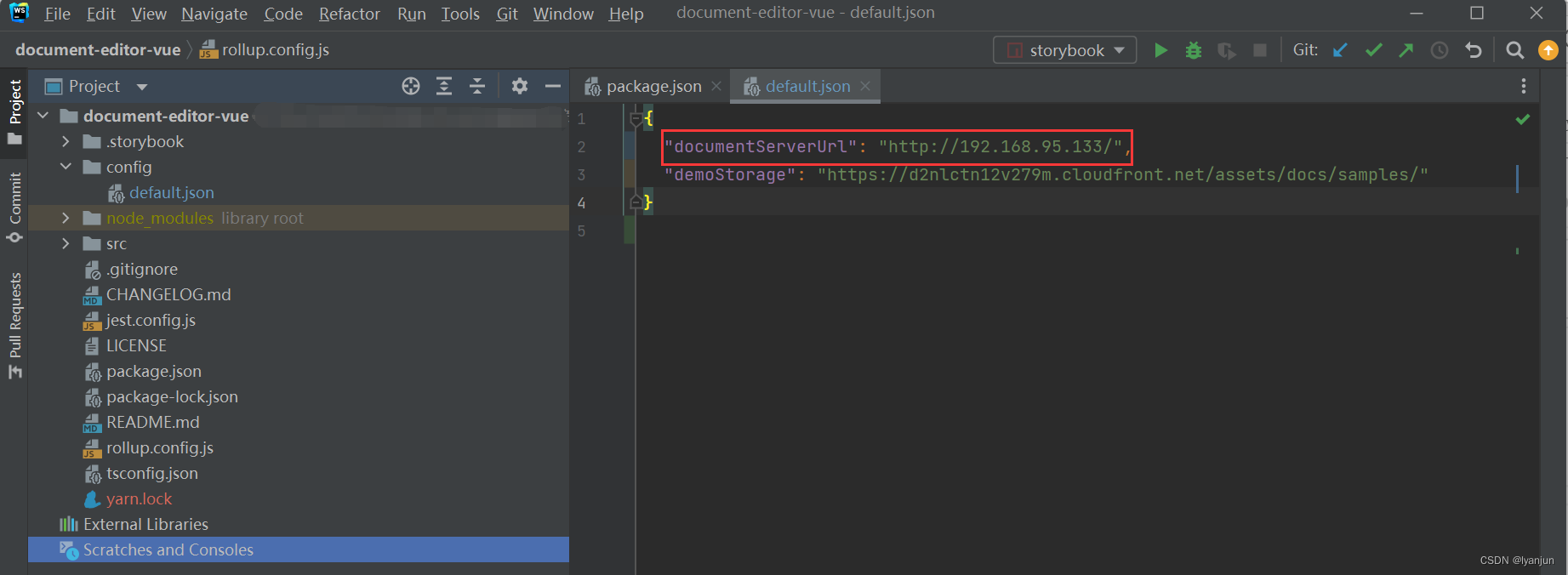
Task: Open the Navigate menu
Action: (x=214, y=14)
